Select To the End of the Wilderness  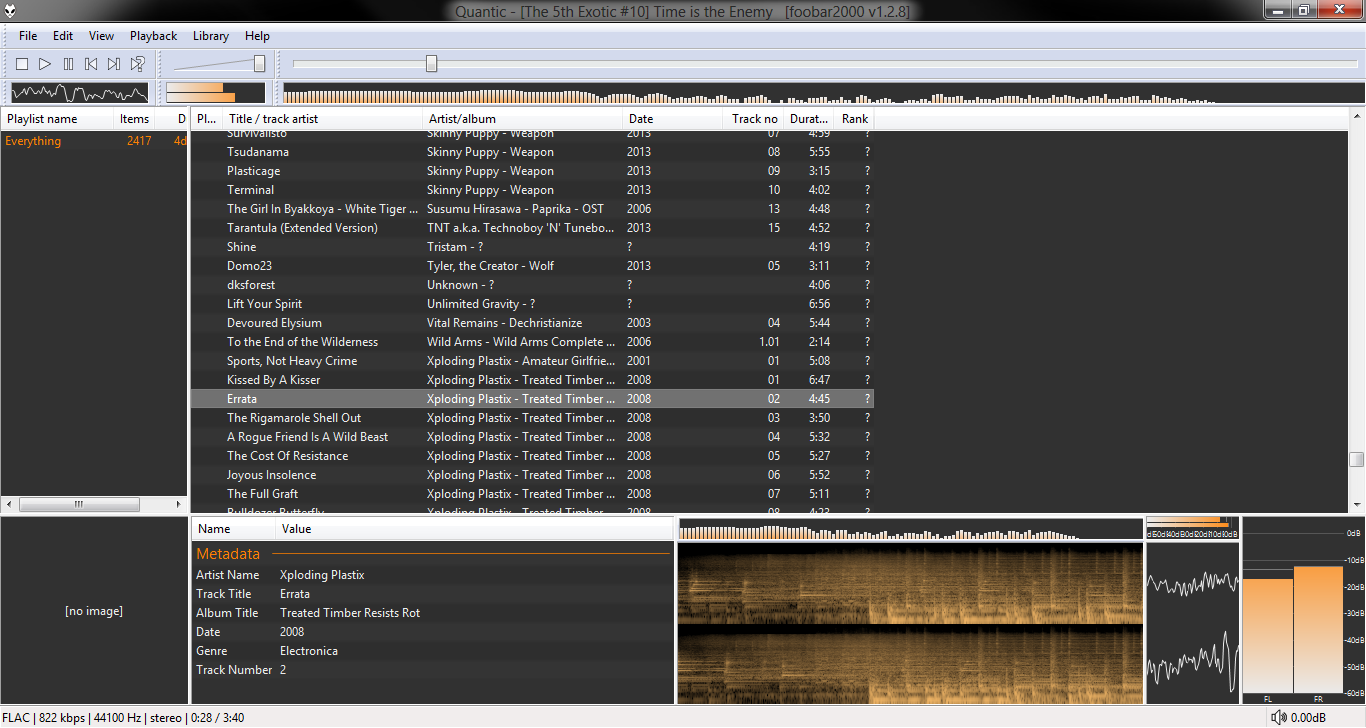[x=532, y=342]
